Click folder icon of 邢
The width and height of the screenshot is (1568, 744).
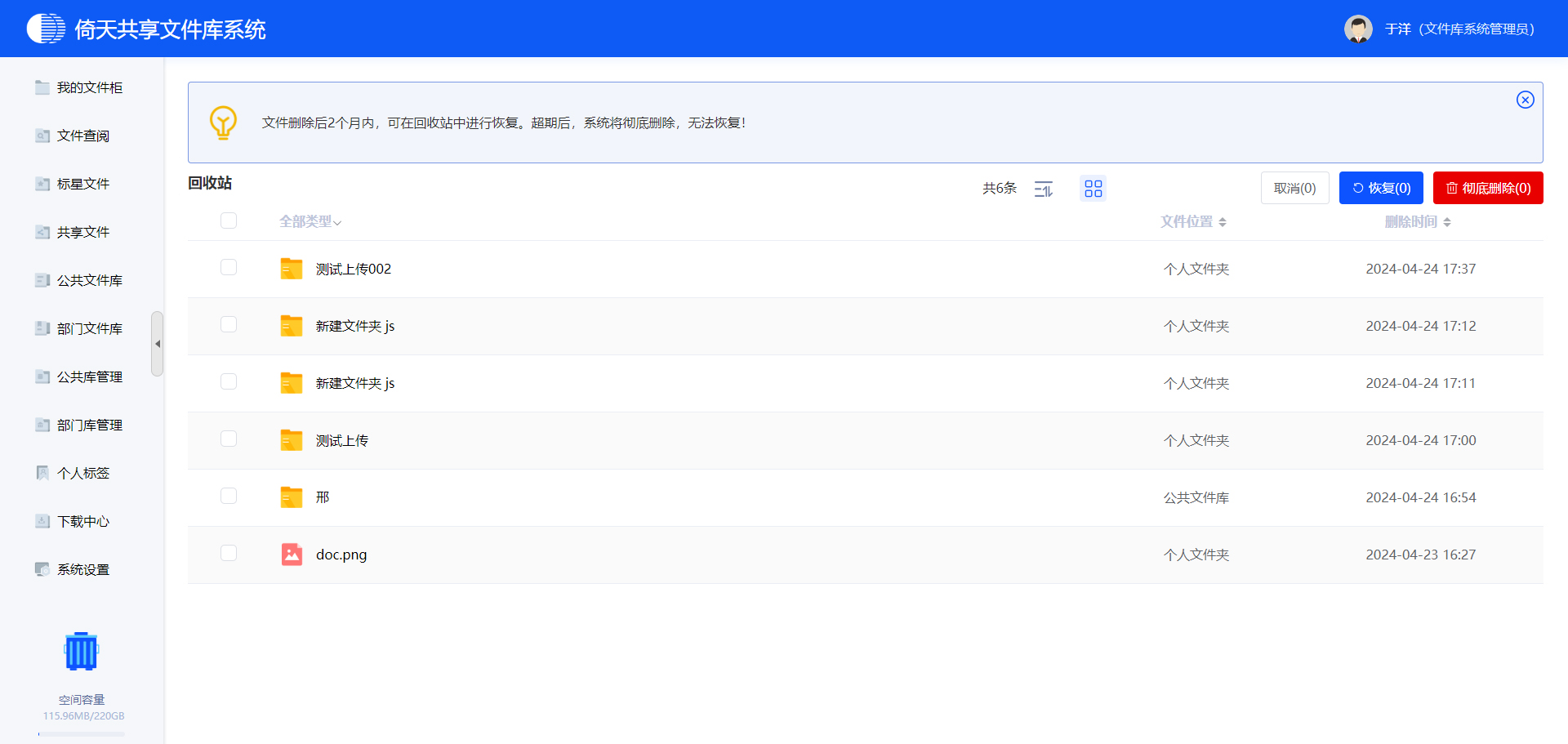point(292,497)
